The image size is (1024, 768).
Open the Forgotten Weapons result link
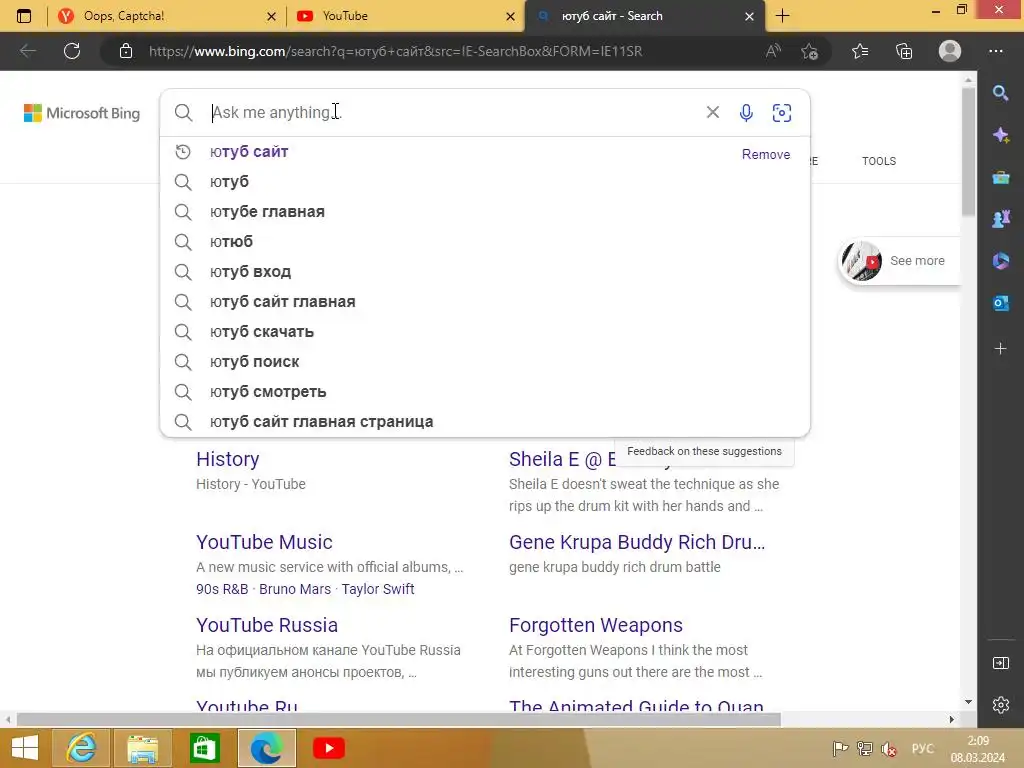click(x=596, y=625)
